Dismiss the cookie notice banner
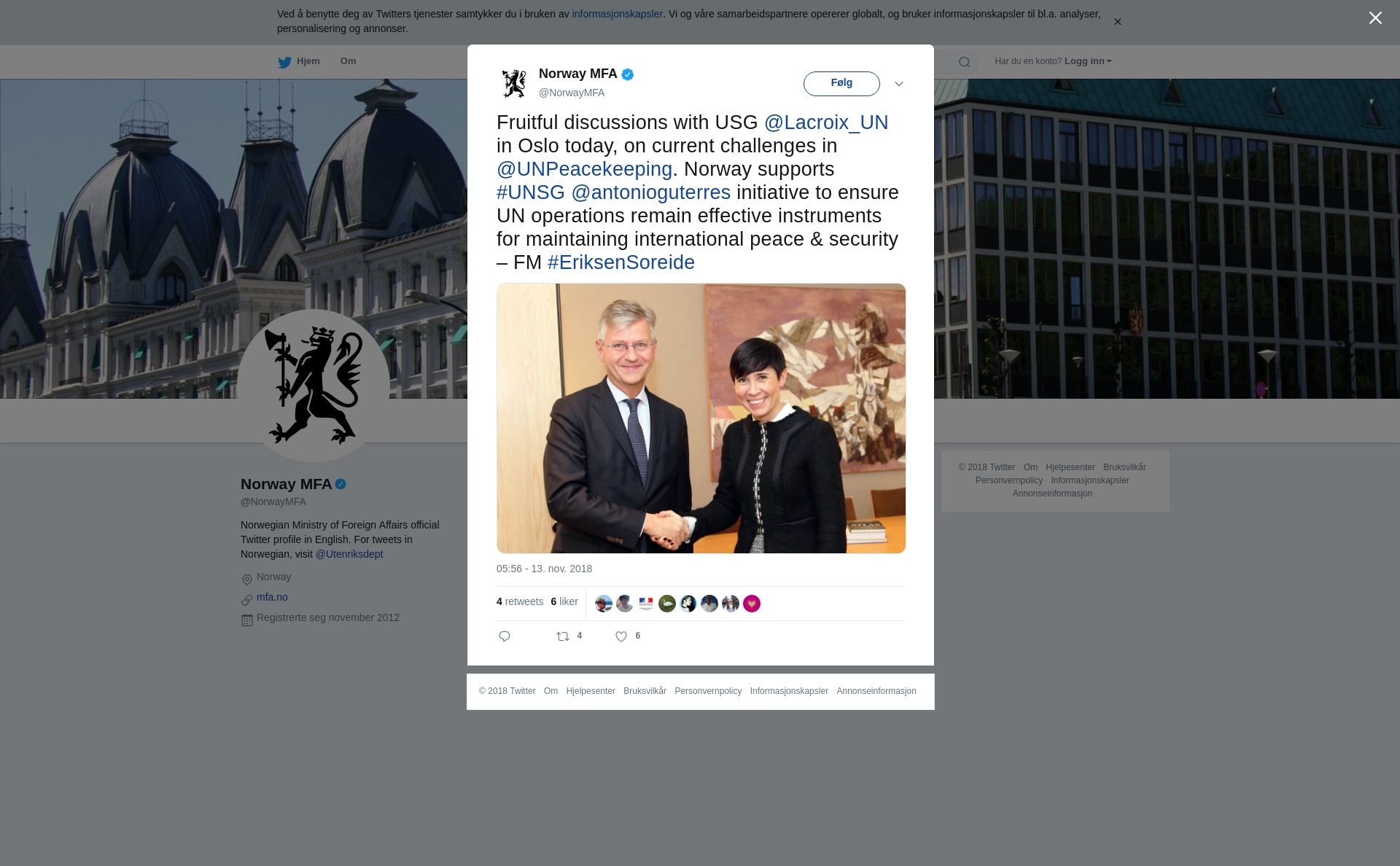Screen dimensions: 1400x866 [x=1117, y=22]
